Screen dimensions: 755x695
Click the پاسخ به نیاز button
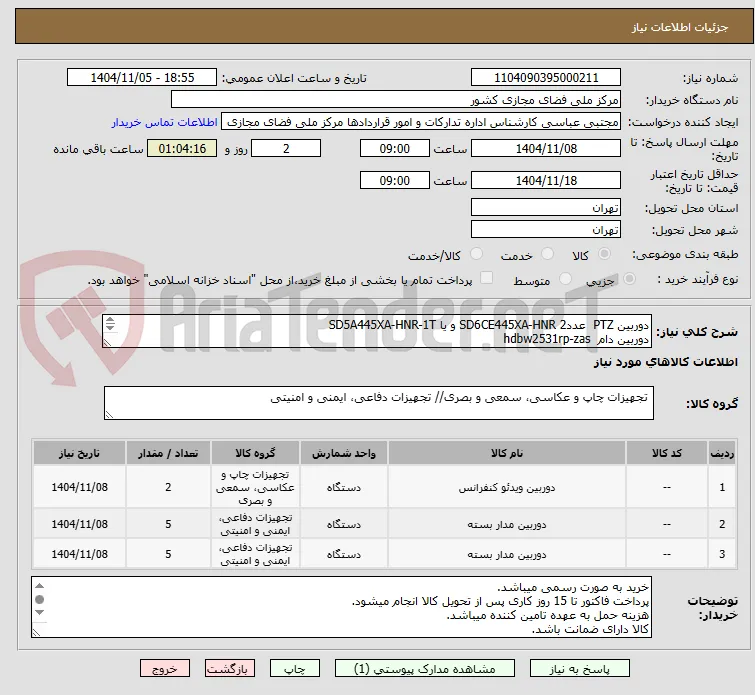click(580, 669)
